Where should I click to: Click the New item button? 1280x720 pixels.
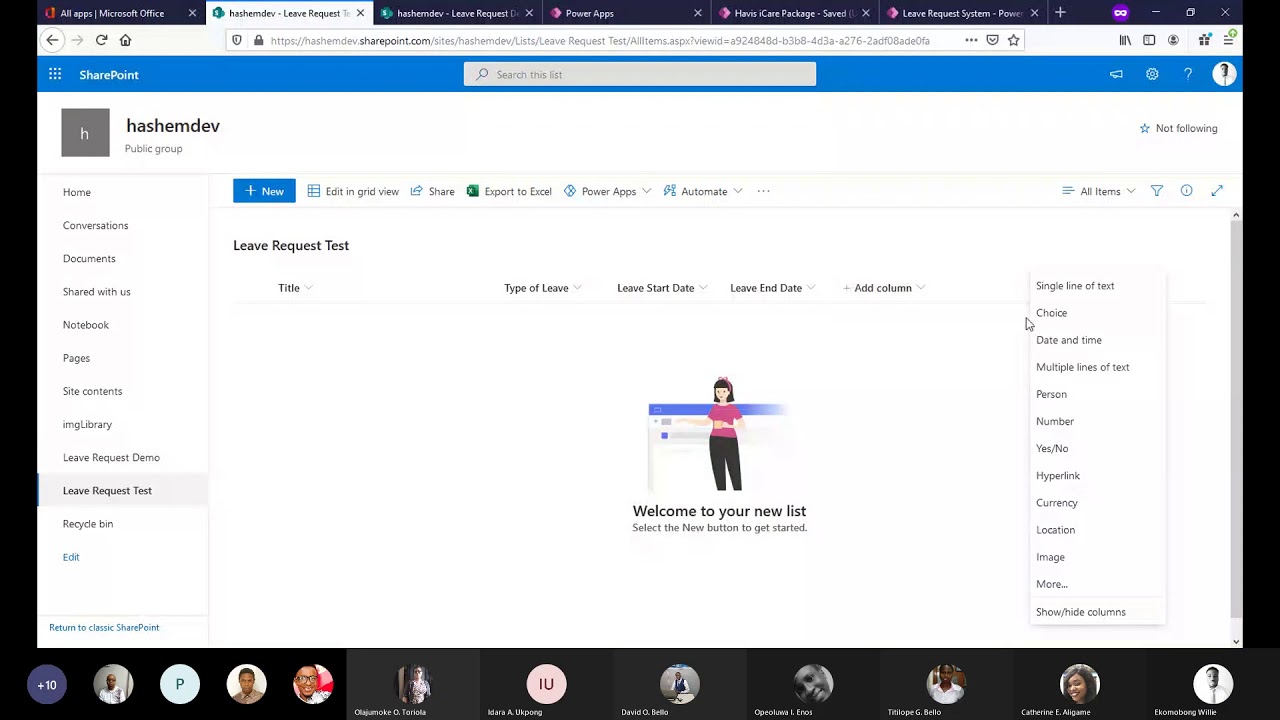click(x=264, y=191)
